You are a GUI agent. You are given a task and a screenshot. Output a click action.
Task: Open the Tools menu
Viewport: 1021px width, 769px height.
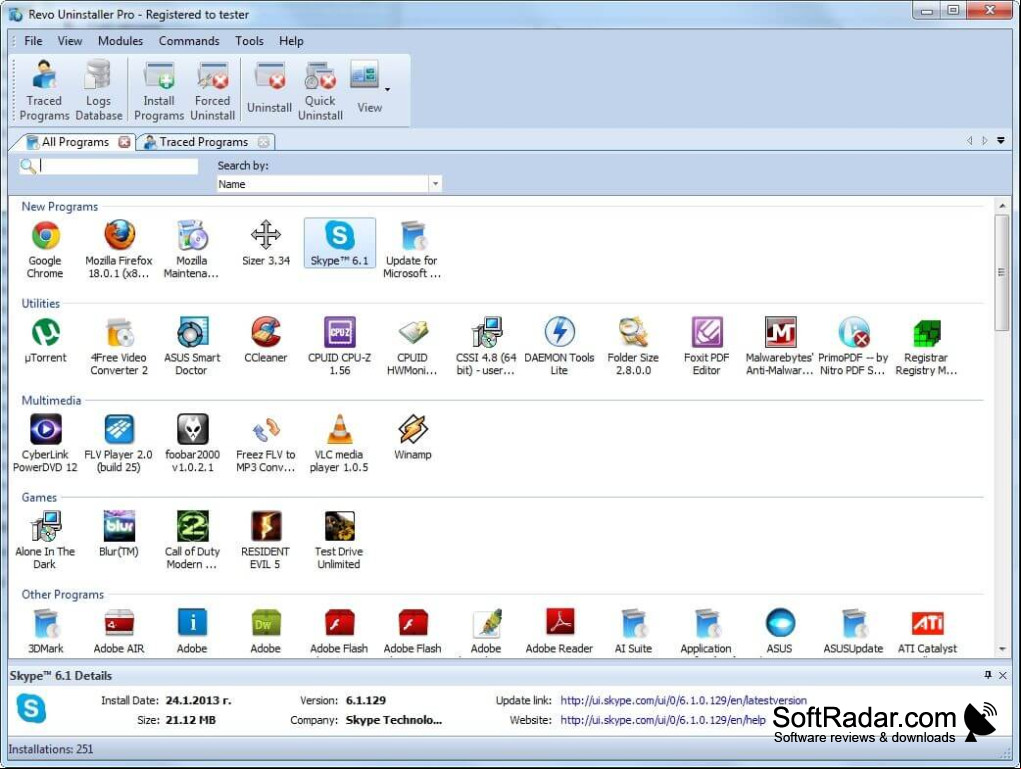point(249,41)
